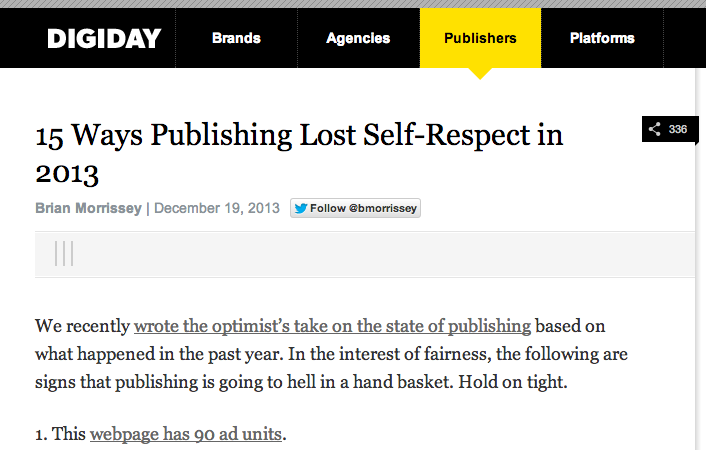Open the optimist's take article link
The width and height of the screenshot is (706, 450).
click(332, 325)
